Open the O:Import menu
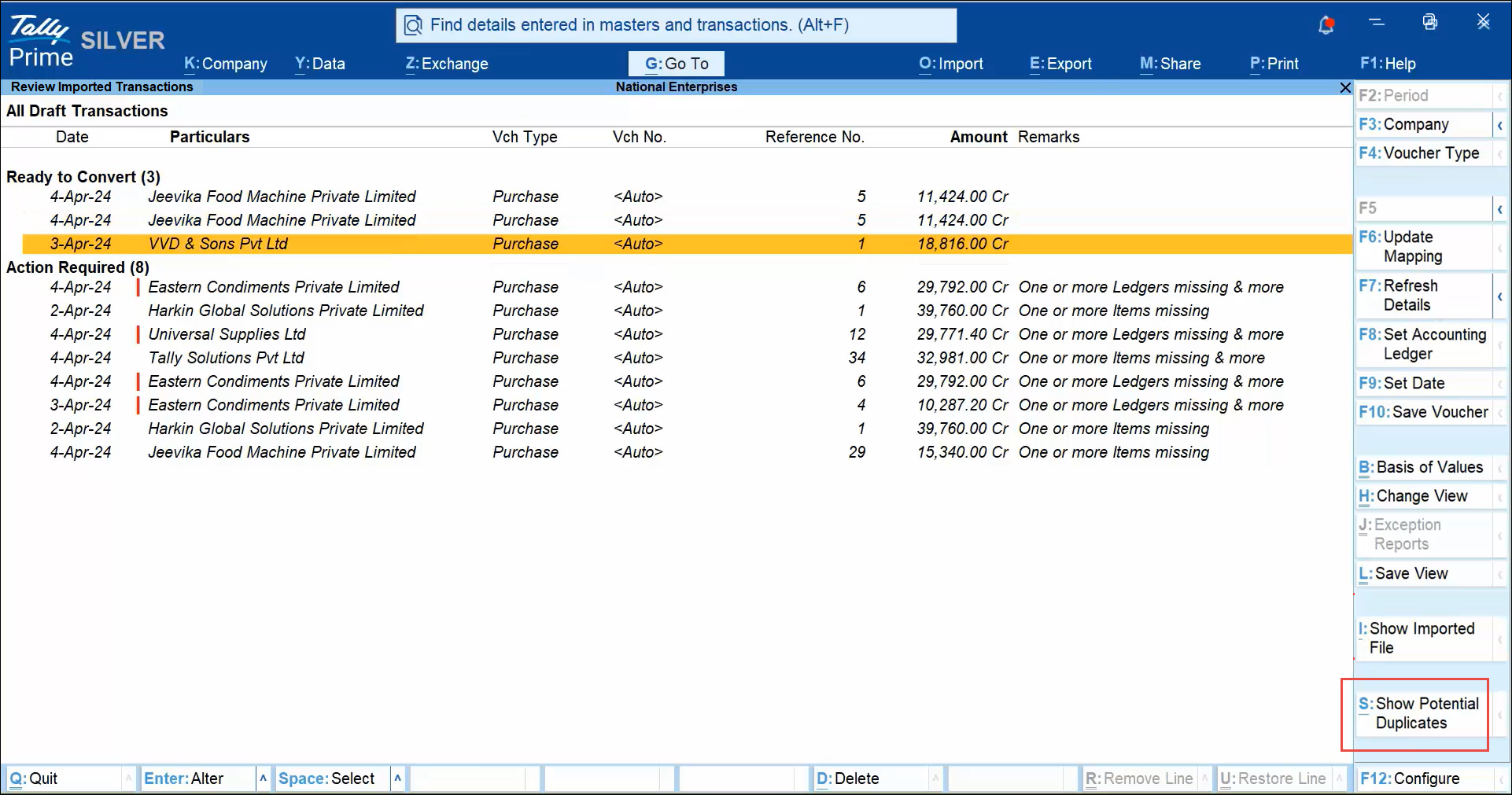 tap(951, 64)
